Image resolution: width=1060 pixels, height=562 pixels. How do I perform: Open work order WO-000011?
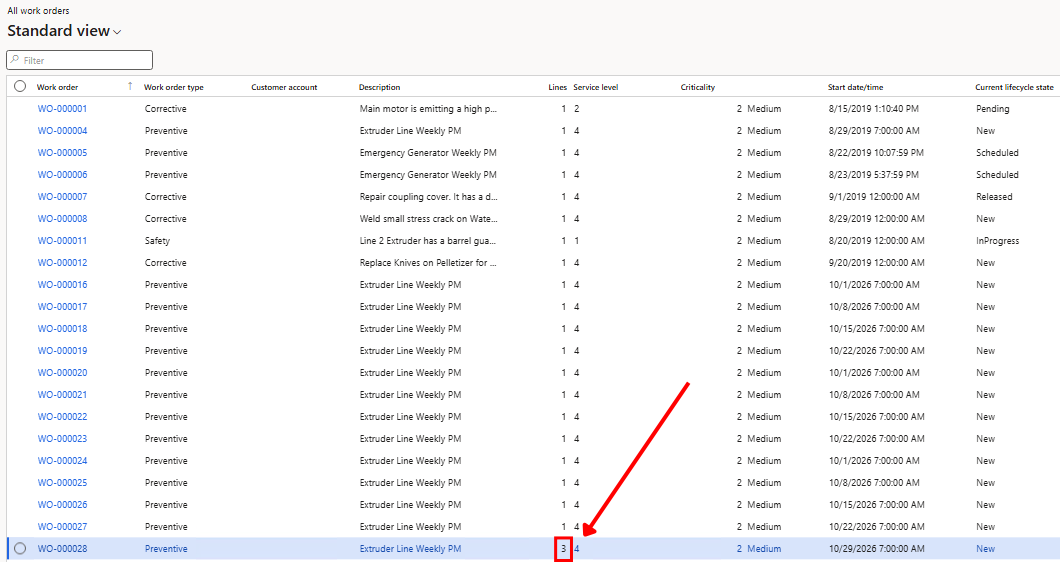point(62,241)
